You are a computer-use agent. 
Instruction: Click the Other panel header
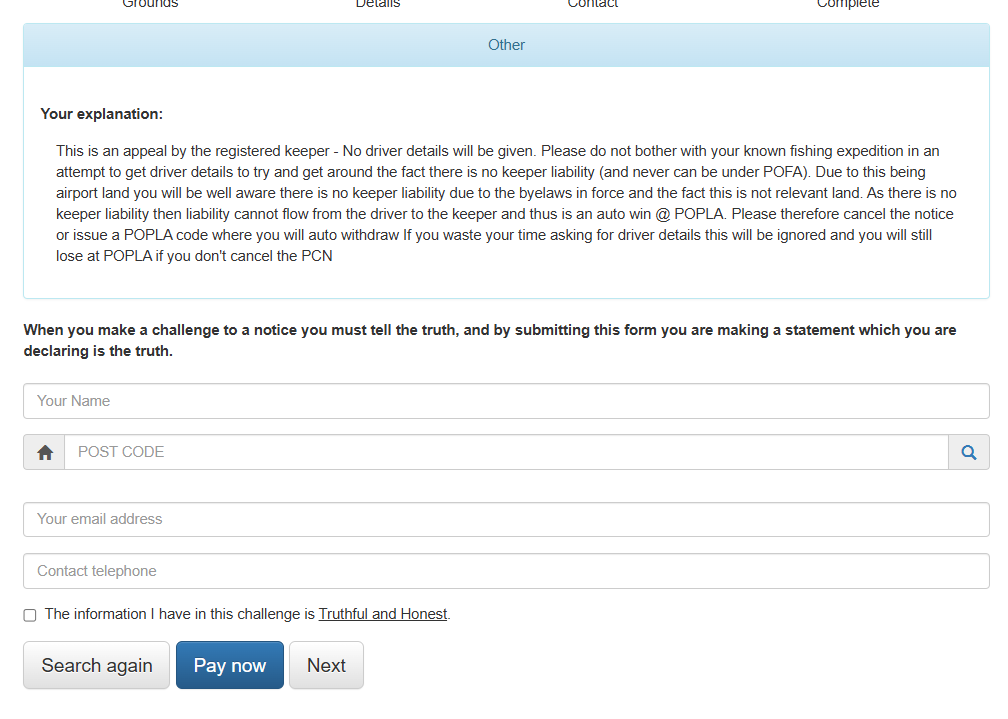click(506, 45)
